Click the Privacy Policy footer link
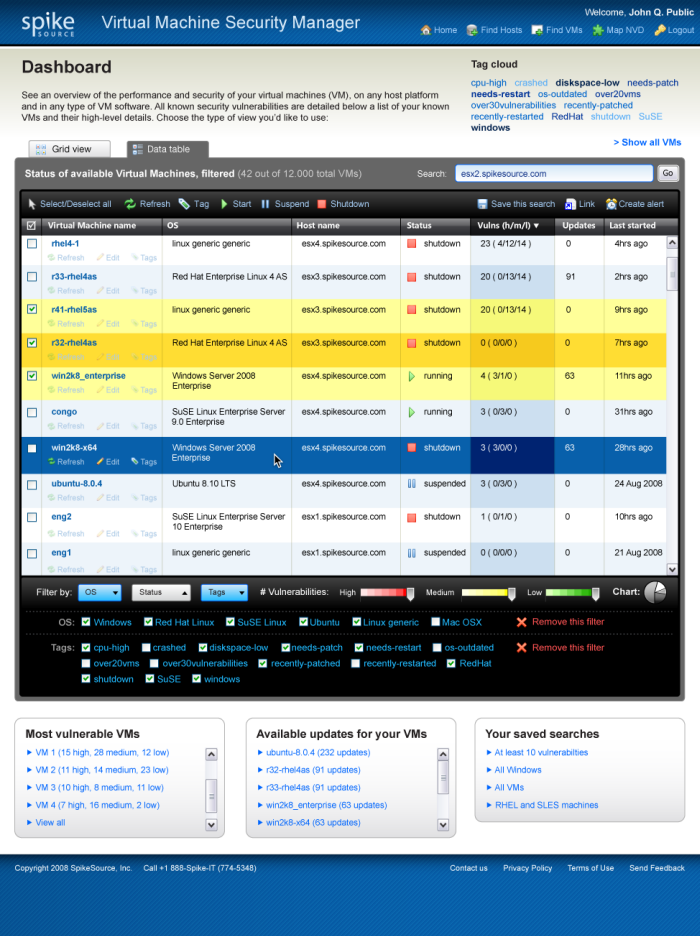 pyautogui.click(x=528, y=869)
